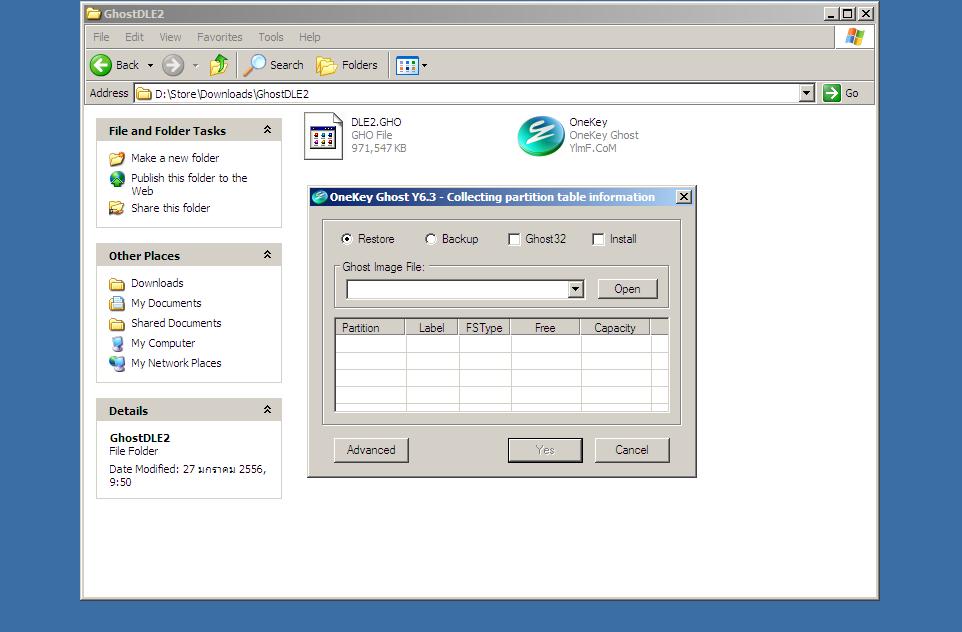
Task: Toggle the Folders pane
Action: point(347,65)
